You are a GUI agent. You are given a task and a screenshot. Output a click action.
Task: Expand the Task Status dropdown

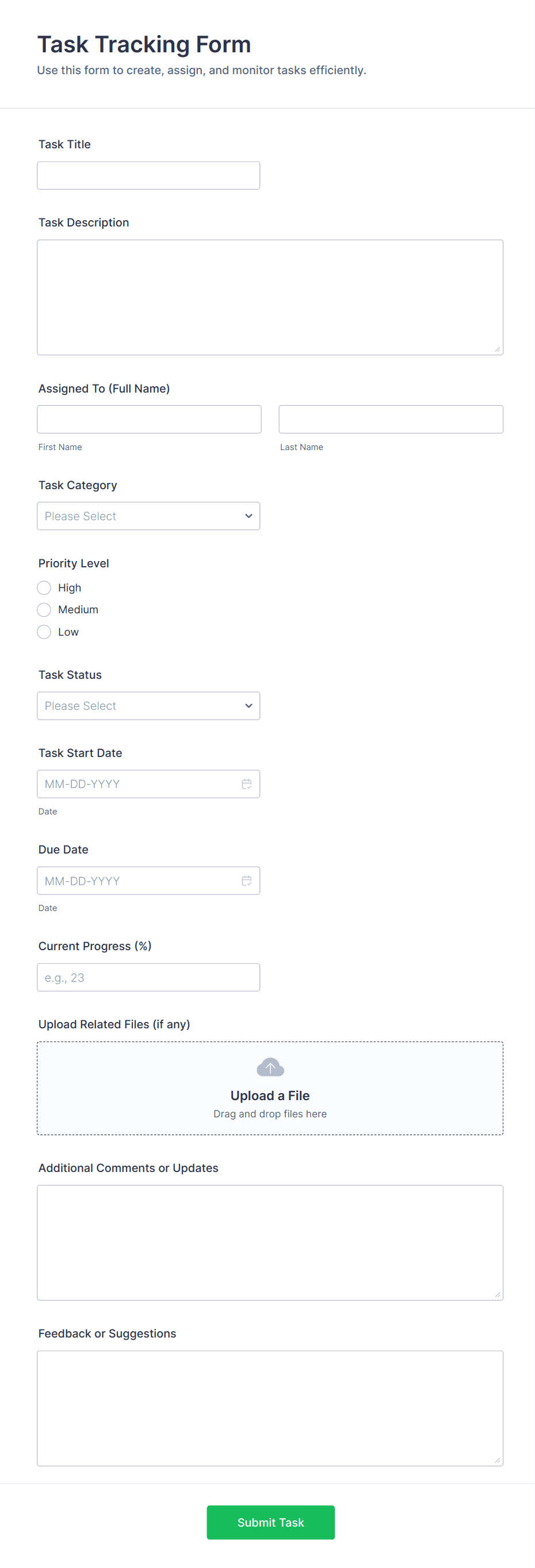point(148,705)
